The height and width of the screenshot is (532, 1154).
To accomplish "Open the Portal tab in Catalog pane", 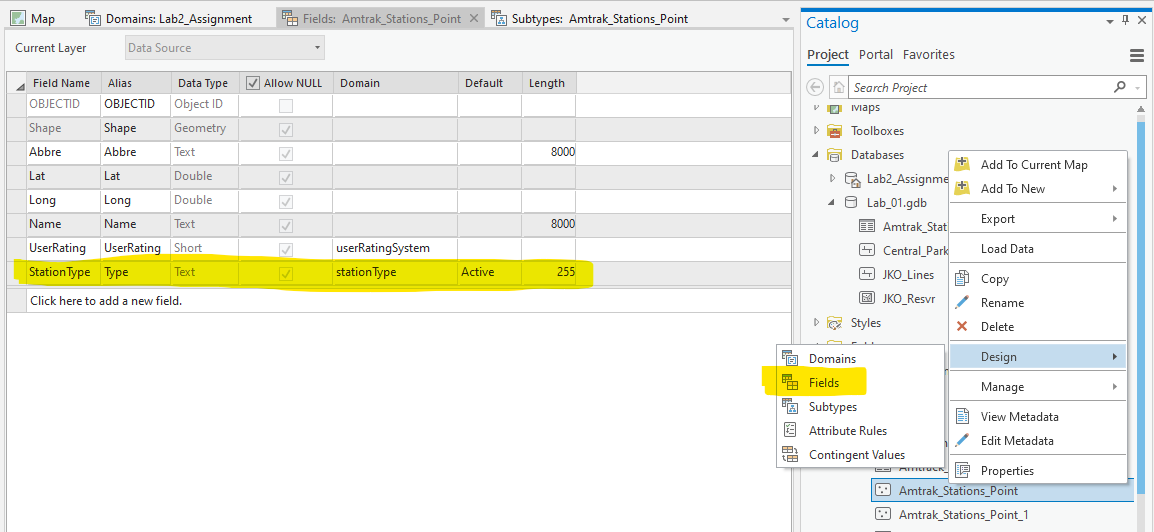I will point(876,55).
